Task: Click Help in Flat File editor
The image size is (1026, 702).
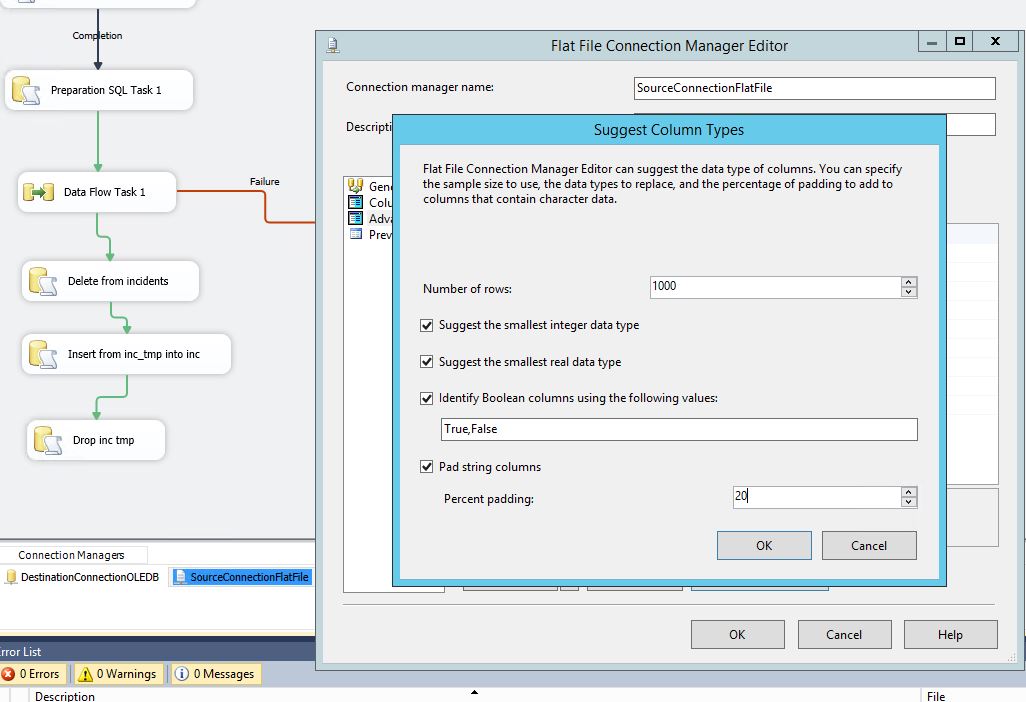Action: [x=950, y=634]
